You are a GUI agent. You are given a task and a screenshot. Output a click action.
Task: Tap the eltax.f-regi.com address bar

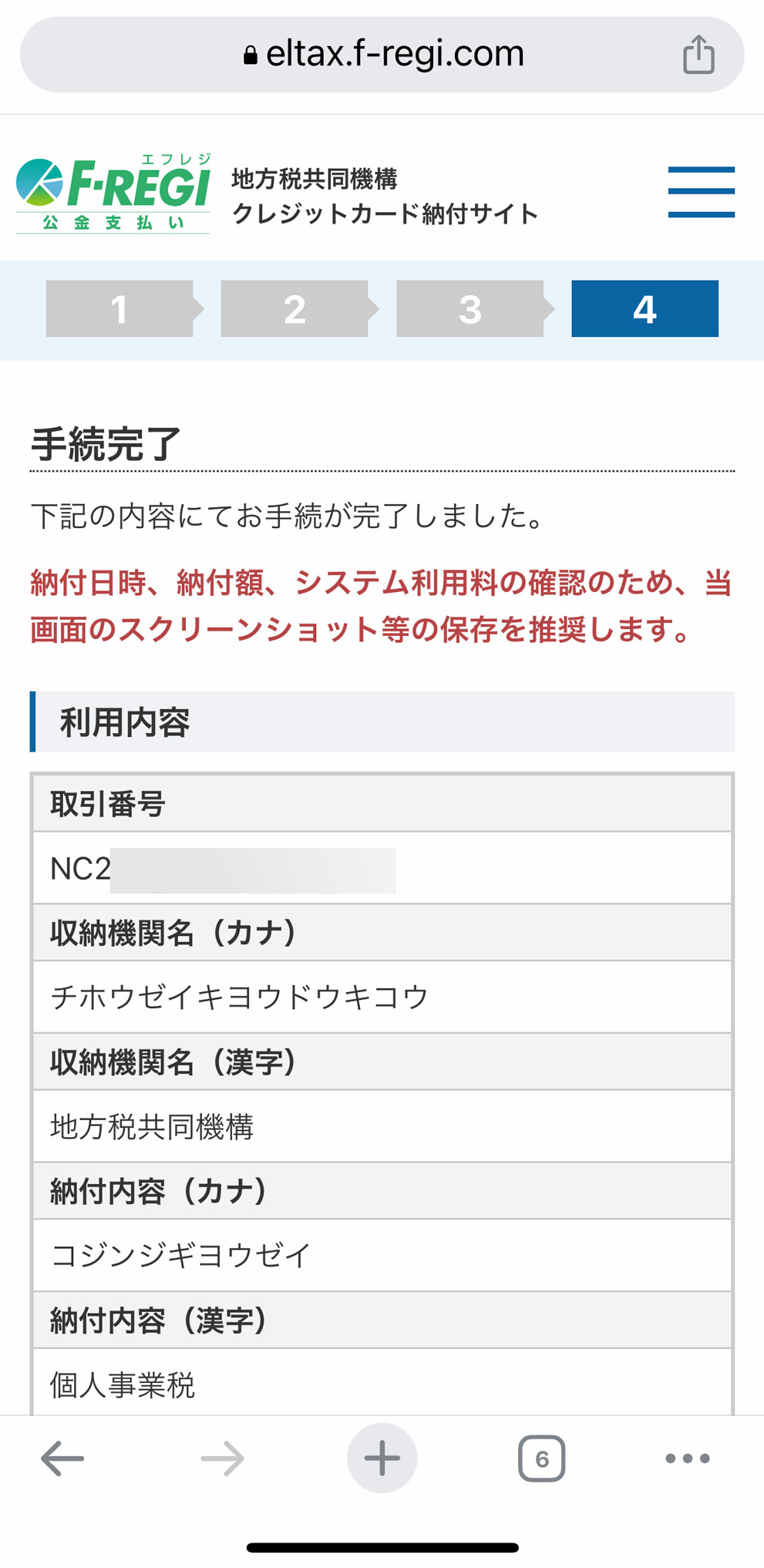pos(382,55)
